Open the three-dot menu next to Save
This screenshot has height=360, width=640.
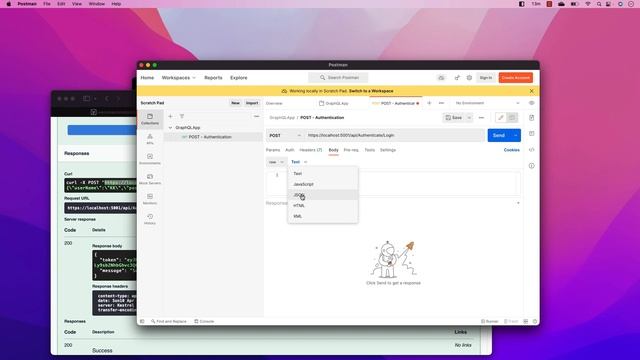(481, 118)
